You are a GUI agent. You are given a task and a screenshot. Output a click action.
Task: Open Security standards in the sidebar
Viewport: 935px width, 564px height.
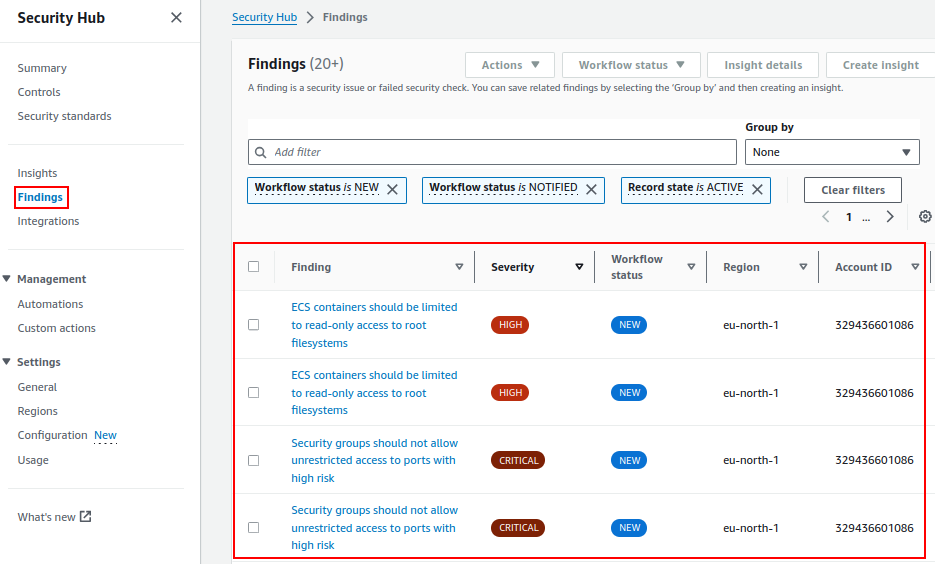(64, 116)
